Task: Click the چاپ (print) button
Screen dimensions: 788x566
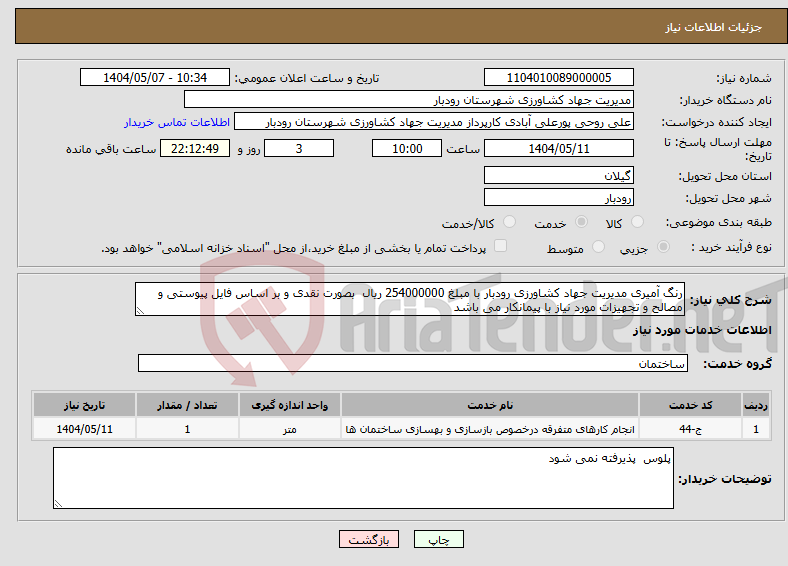Action: [438, 539]
